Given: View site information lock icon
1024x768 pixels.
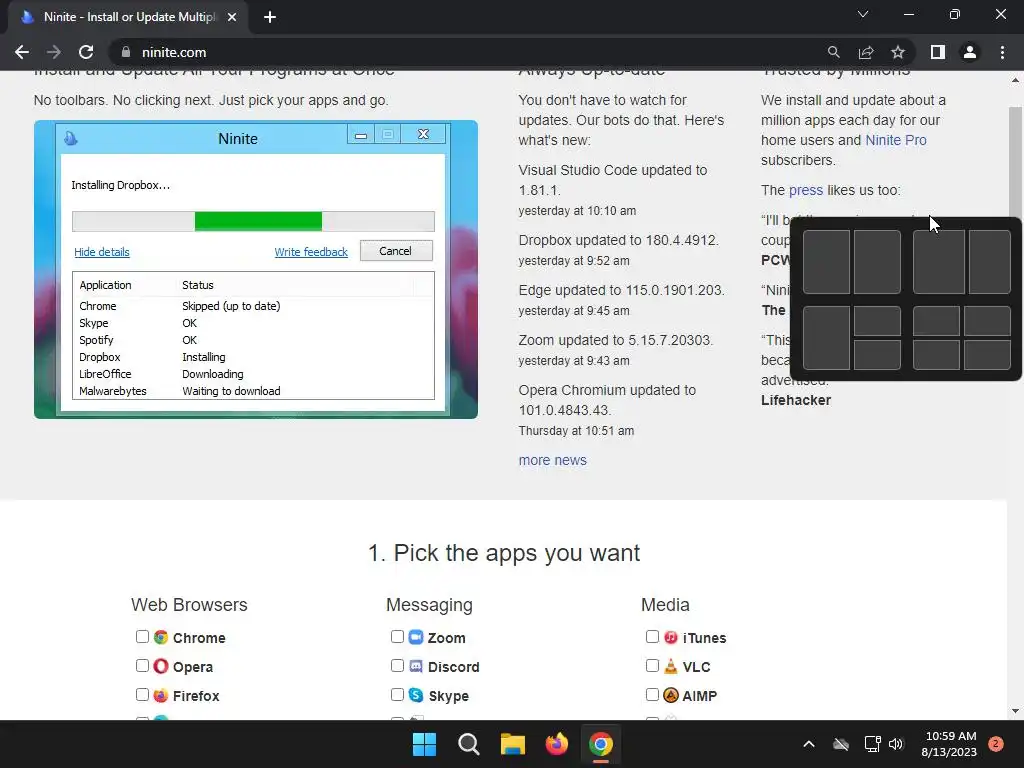Looking at the screenshot, I should (x=126, y=52).
